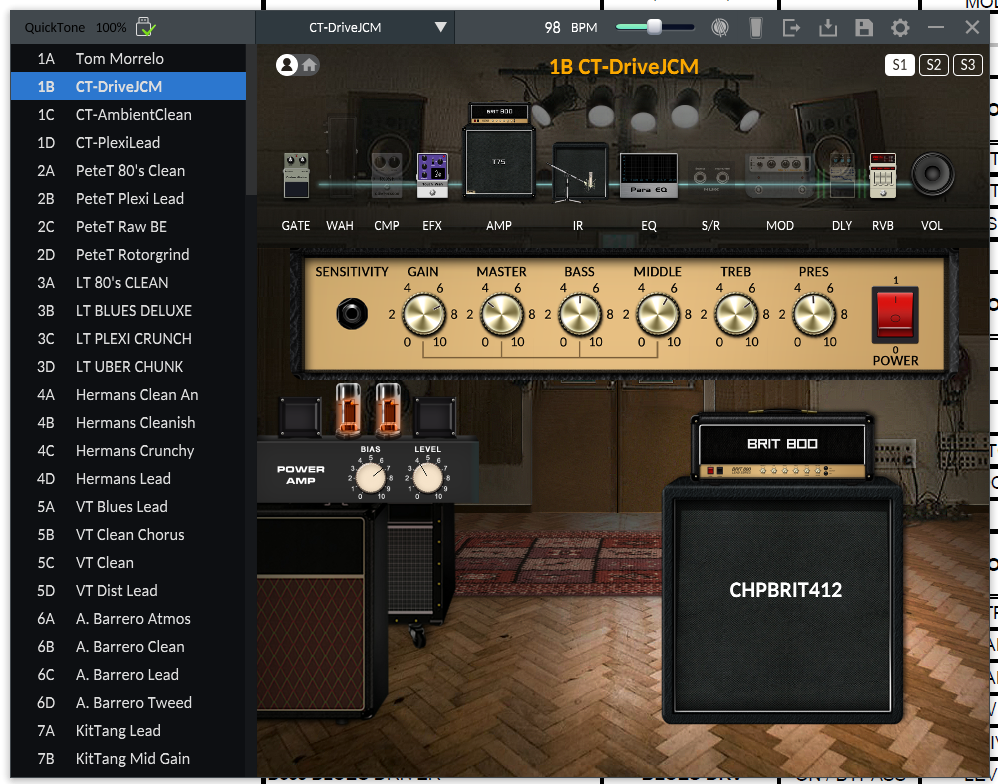Click the PRES knob
The image size is (998, 784).
pyautogui.click(x=813, y=314)
